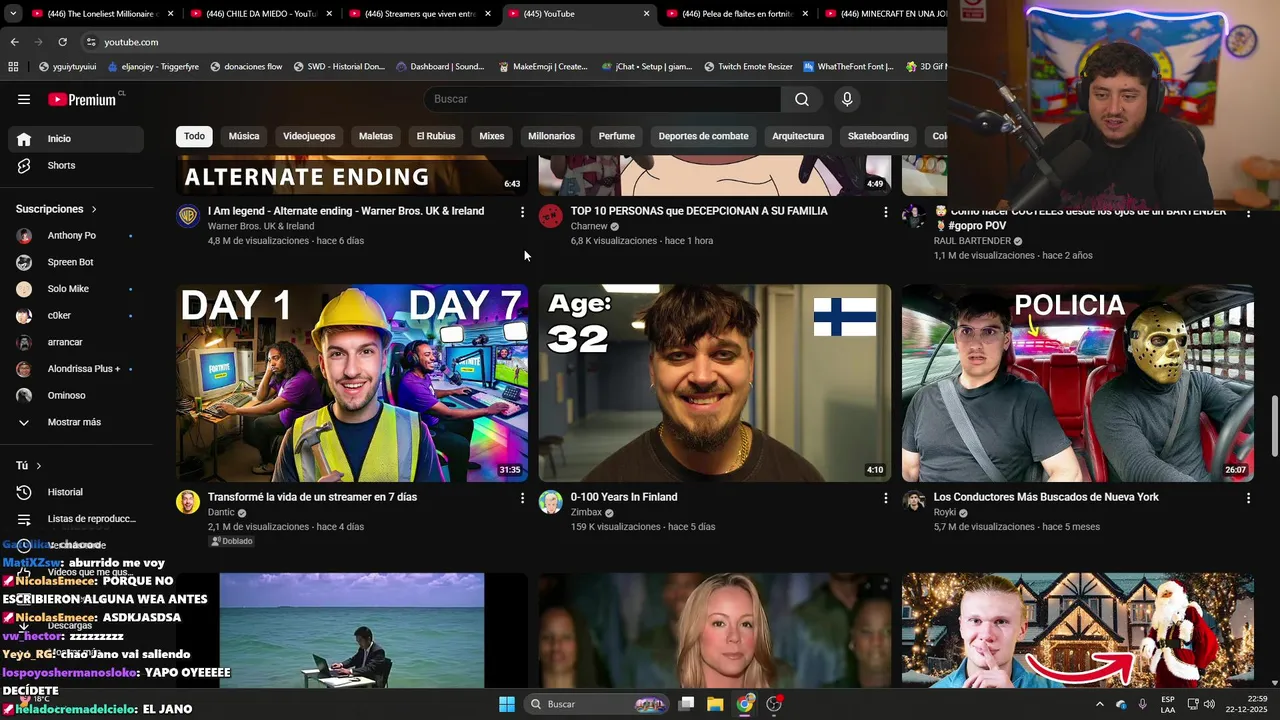The height and width of the screenshot is (720, 1280).
Task: Select the El Rubius filter chip
Action: pos(436,136)
